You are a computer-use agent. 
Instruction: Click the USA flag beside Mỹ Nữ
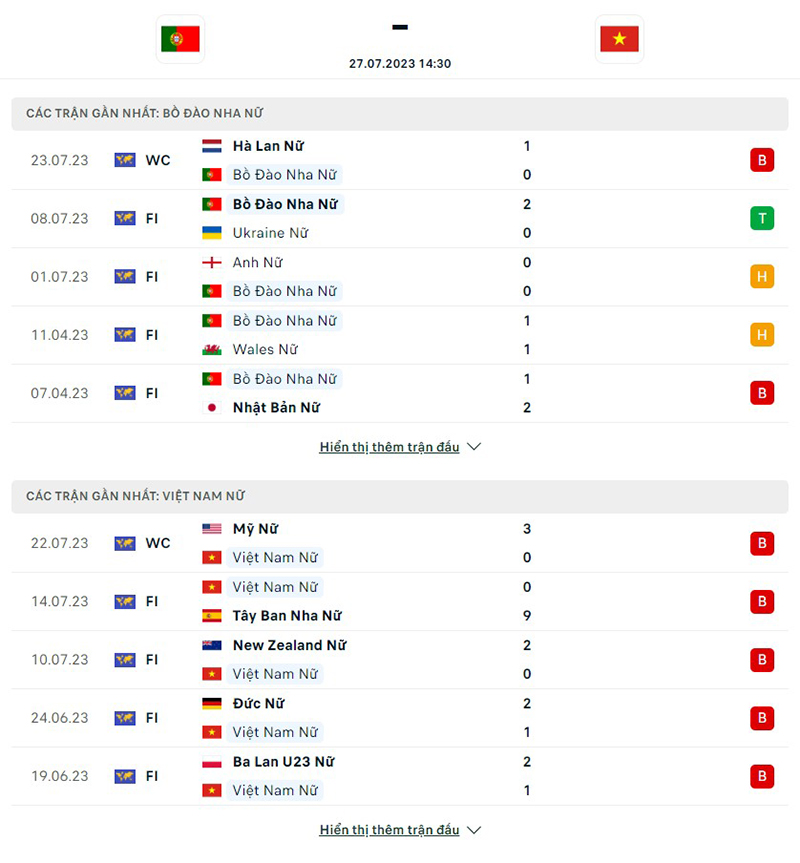coord(212,529)
